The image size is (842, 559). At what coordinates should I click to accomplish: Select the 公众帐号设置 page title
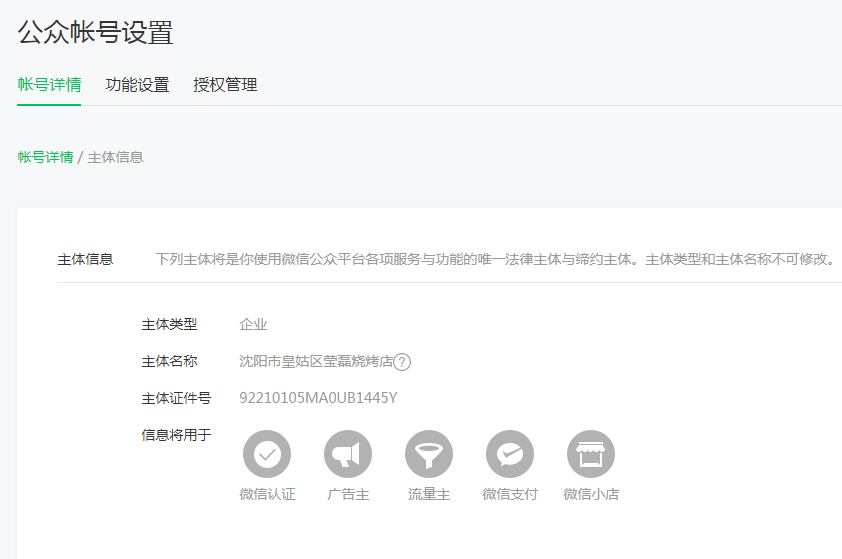96,32
